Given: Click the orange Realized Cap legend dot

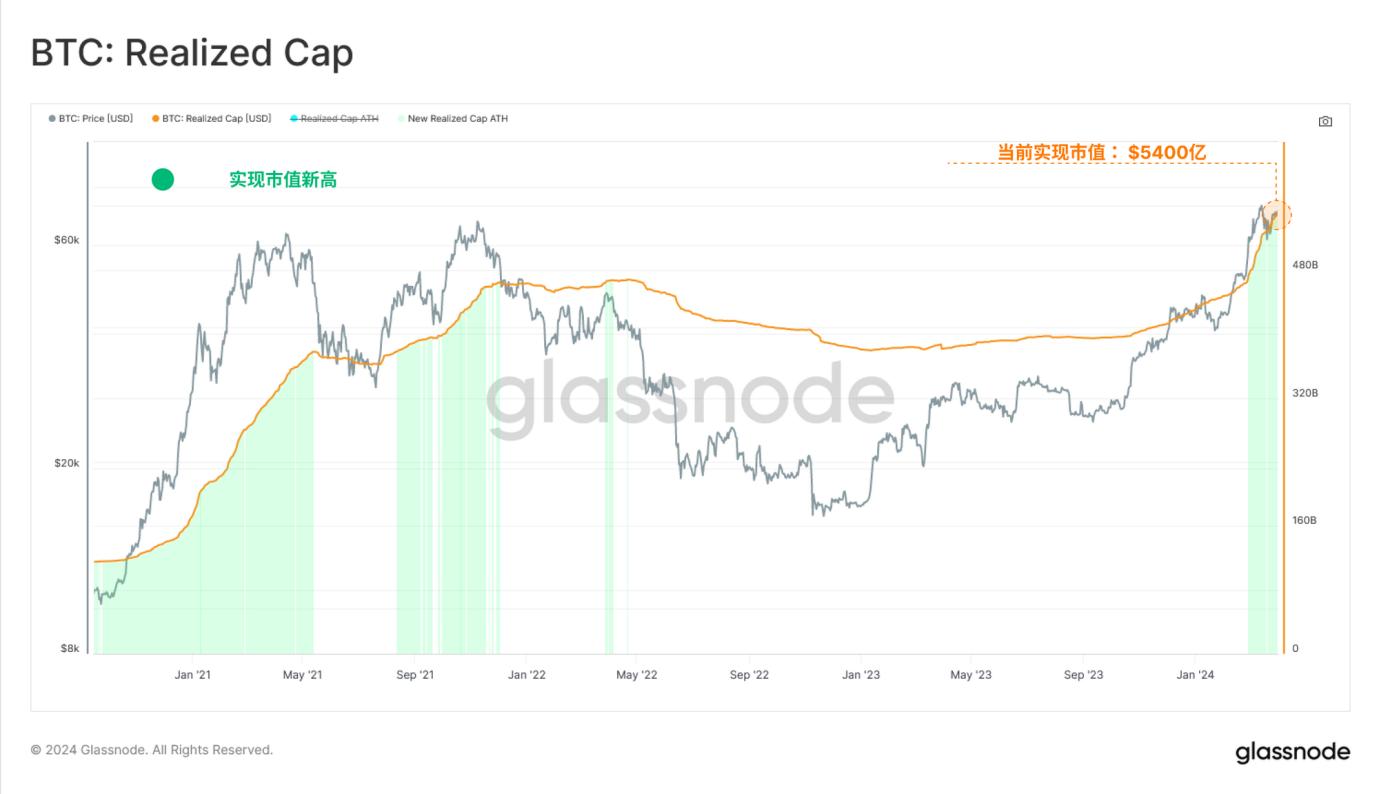Looking at the screenshot, I should (x=156, y=119).
